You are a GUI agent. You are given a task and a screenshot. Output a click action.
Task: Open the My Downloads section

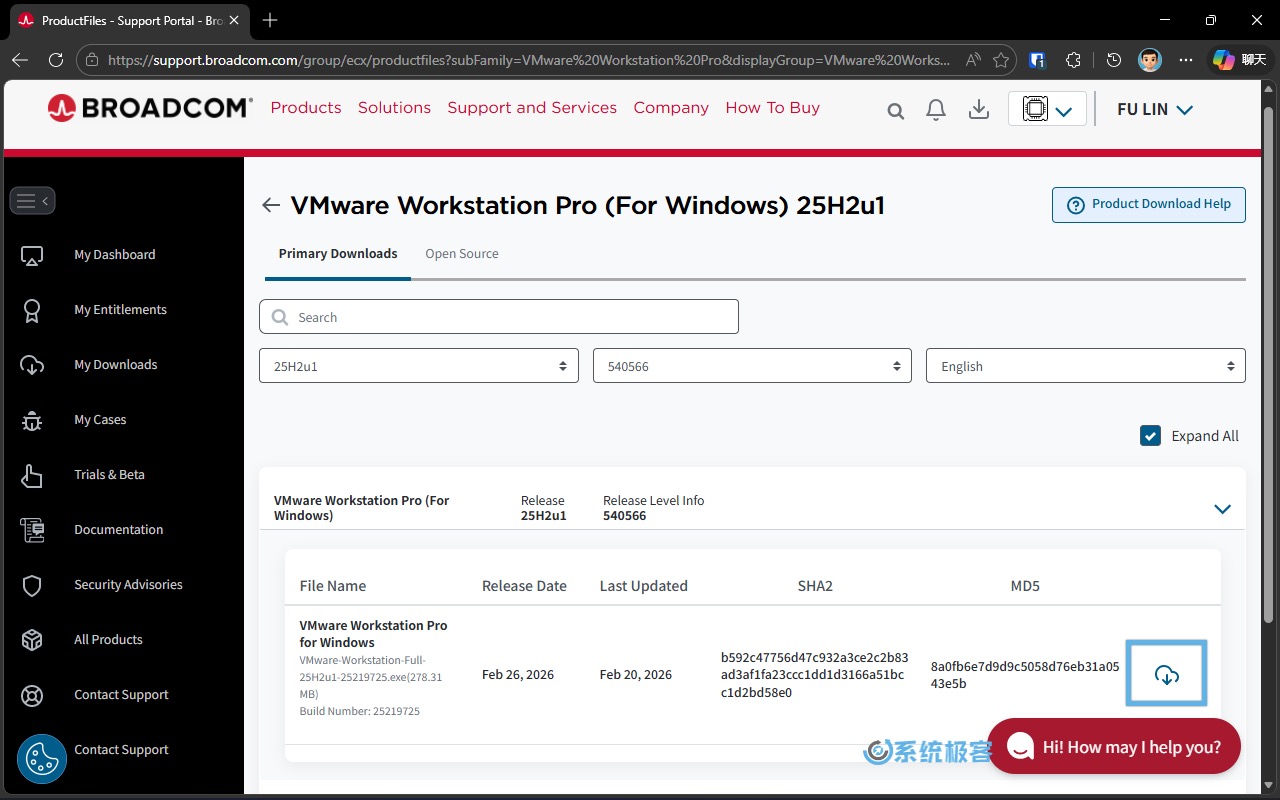(115, 364)
